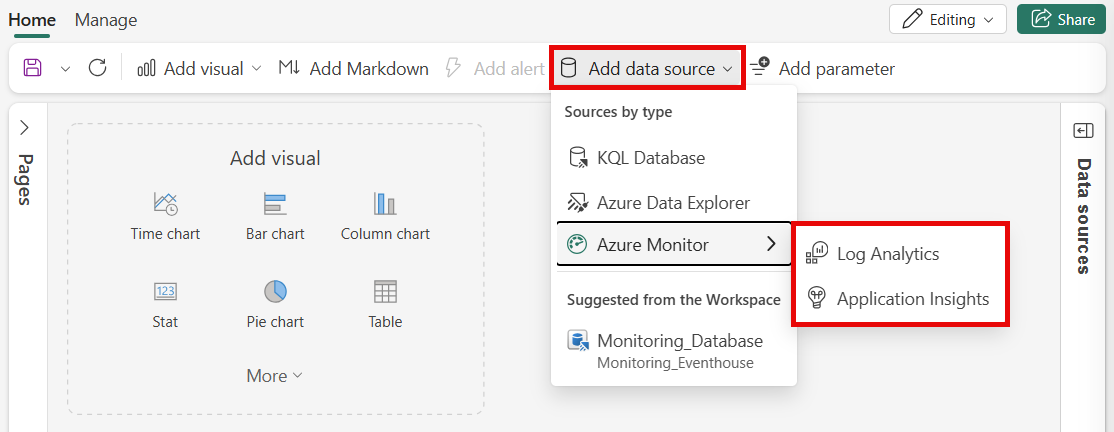Select the Time chart visual icon
Image resolution: width=1114 pixels, height=432 pixels.
pos(165,205)
